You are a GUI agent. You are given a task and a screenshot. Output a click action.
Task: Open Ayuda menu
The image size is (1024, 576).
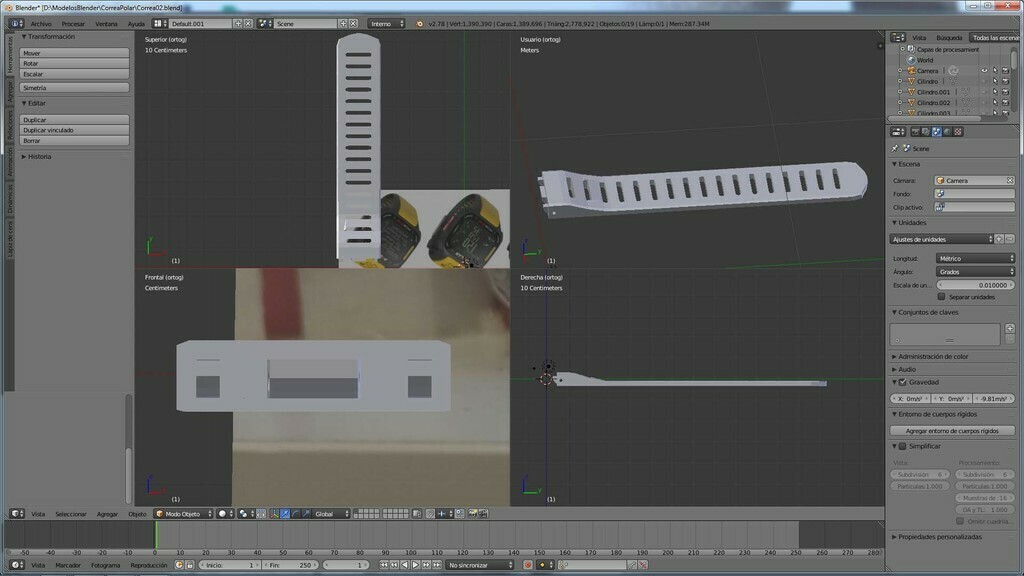(136, 24)
